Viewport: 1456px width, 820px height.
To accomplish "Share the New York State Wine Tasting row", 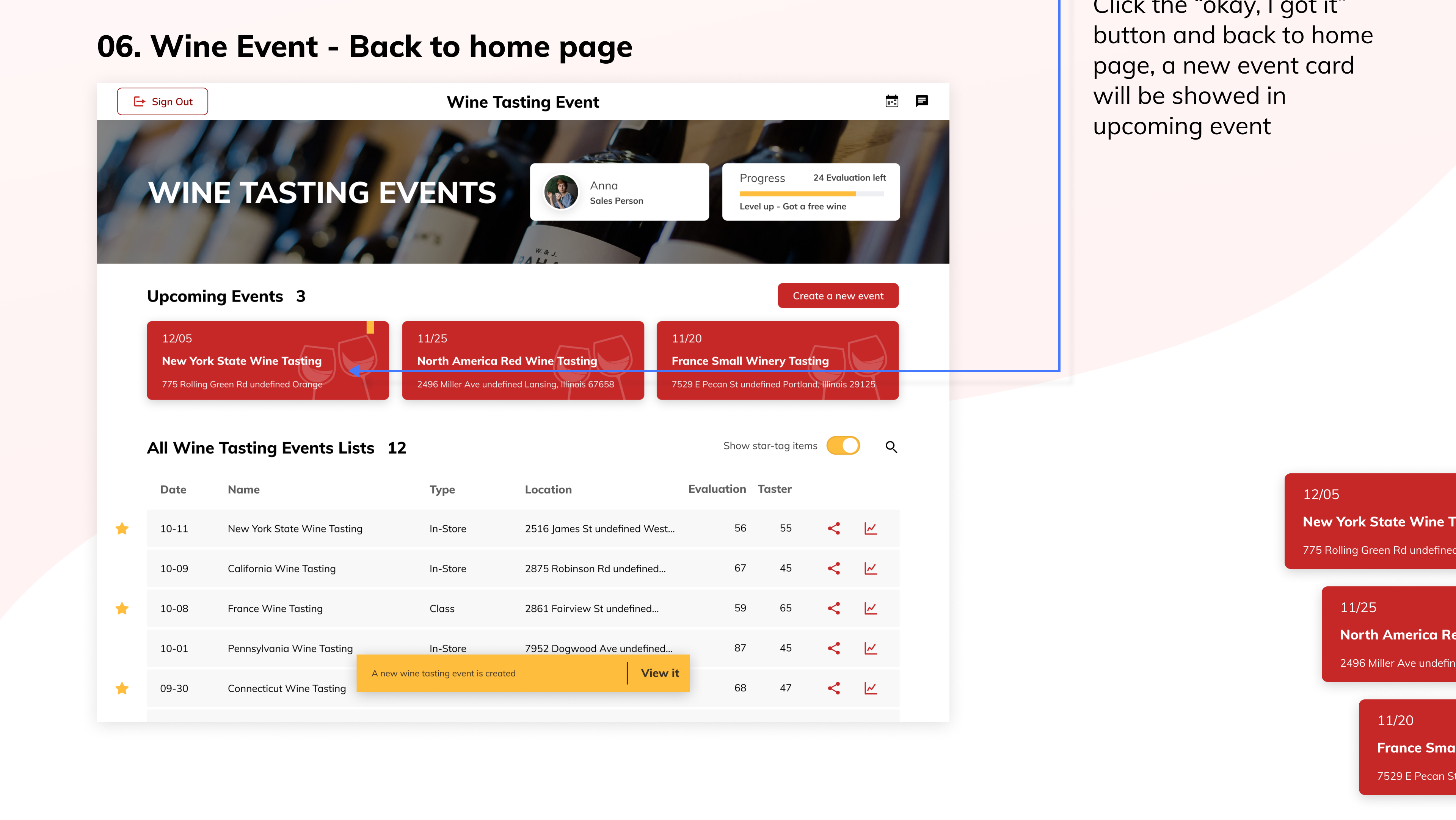I will [x=834, y=528].
